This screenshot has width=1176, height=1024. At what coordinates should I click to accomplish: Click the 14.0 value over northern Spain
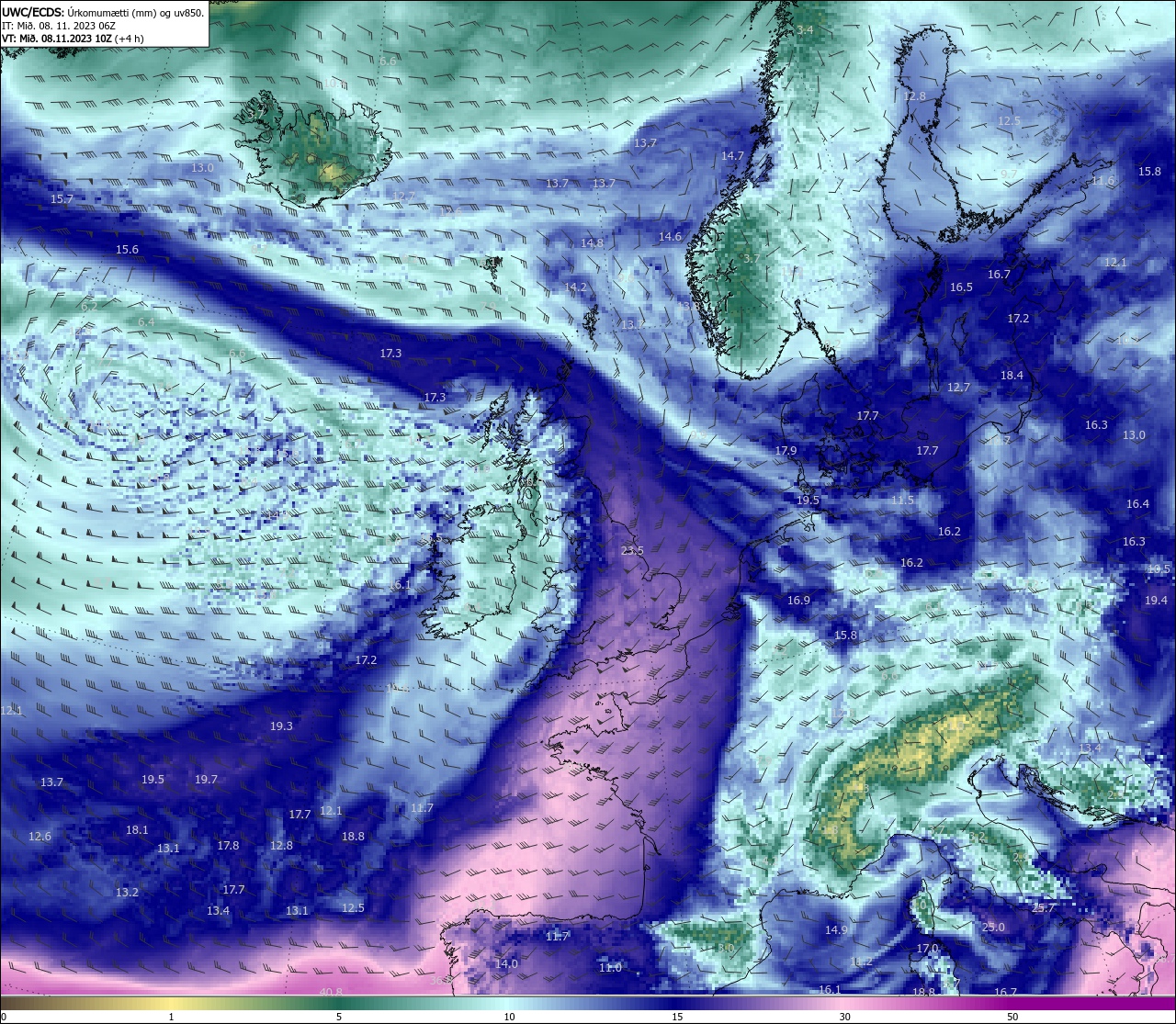[506, 964]
